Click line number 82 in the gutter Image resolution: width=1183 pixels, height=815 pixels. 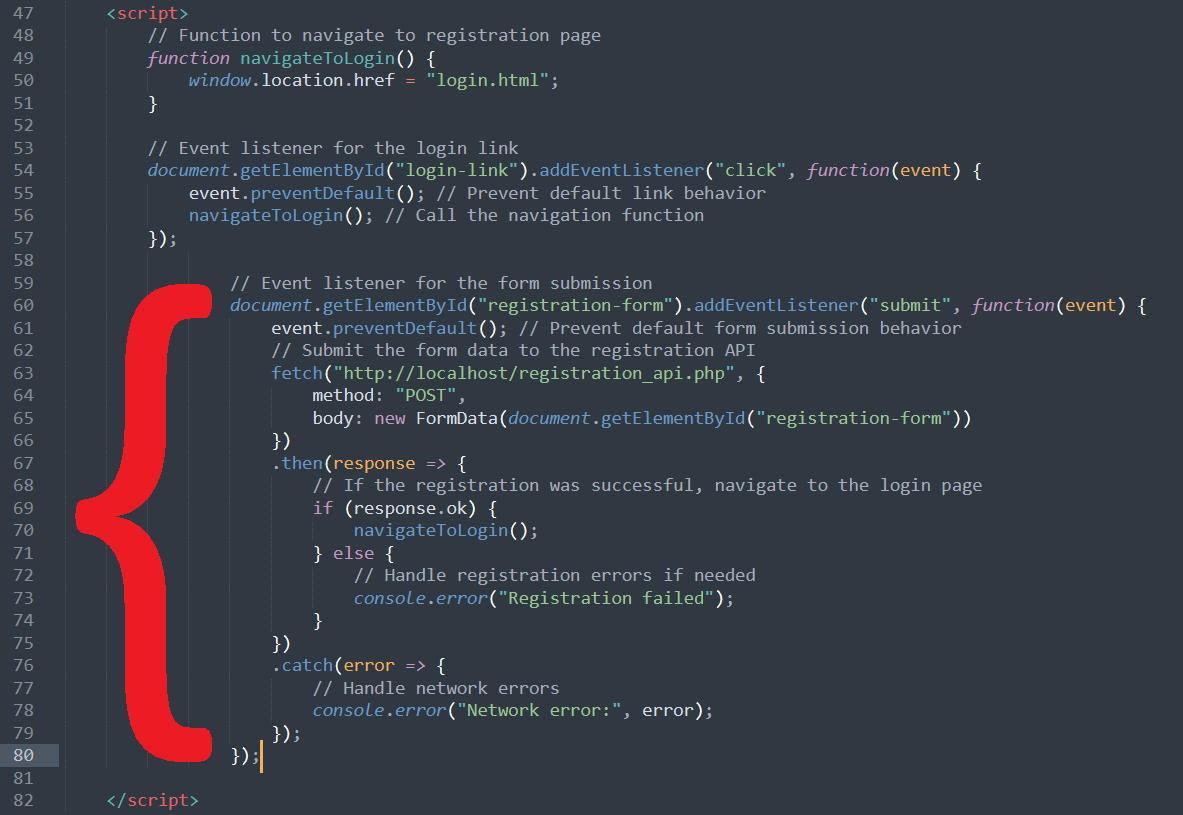23,800
